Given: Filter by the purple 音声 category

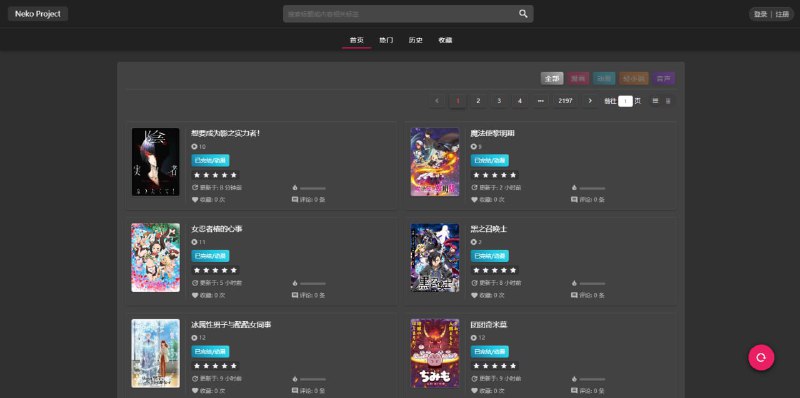Looking at the screenshot, I should click(x=663, y=79).
